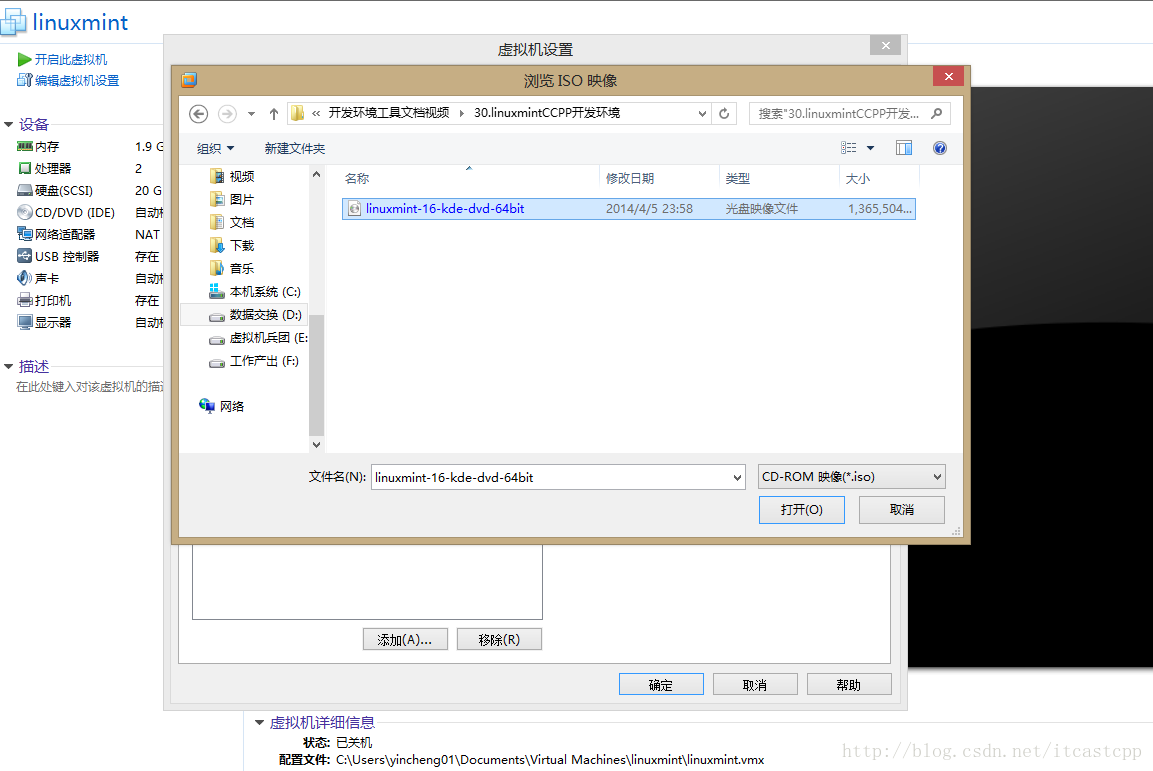Open the view options dropdown arrow
Screen dimensions: 1153x771
point(871,148)
